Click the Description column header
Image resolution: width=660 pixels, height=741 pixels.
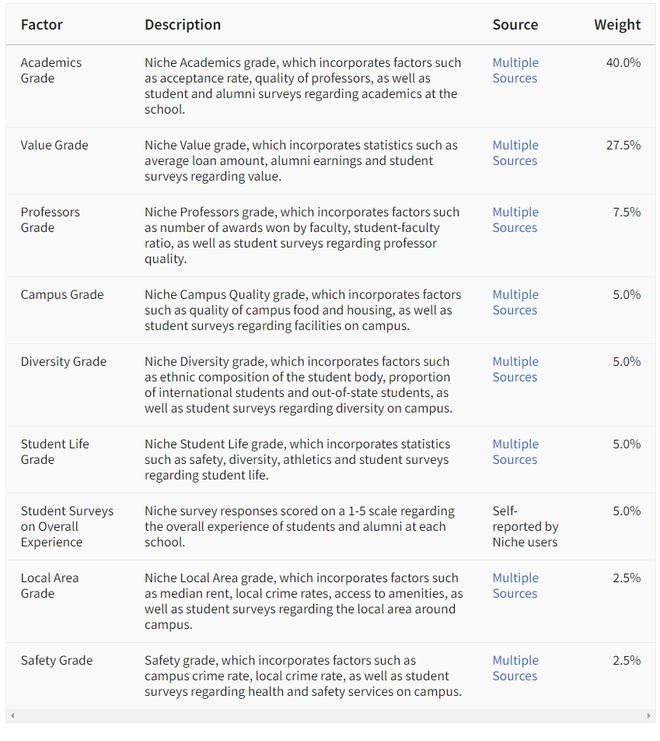pyautogui.click(x=182, y=25)
